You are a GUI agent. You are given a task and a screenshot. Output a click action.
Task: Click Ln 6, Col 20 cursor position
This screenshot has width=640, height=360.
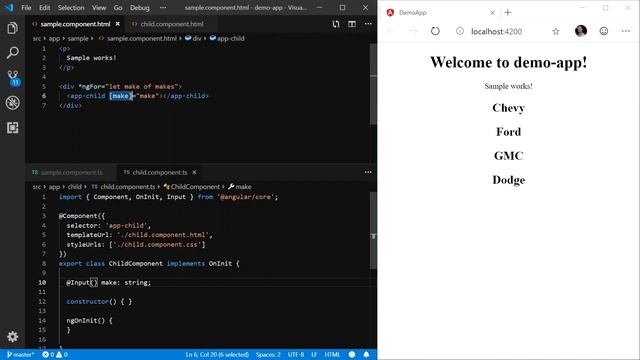point(217,354)
